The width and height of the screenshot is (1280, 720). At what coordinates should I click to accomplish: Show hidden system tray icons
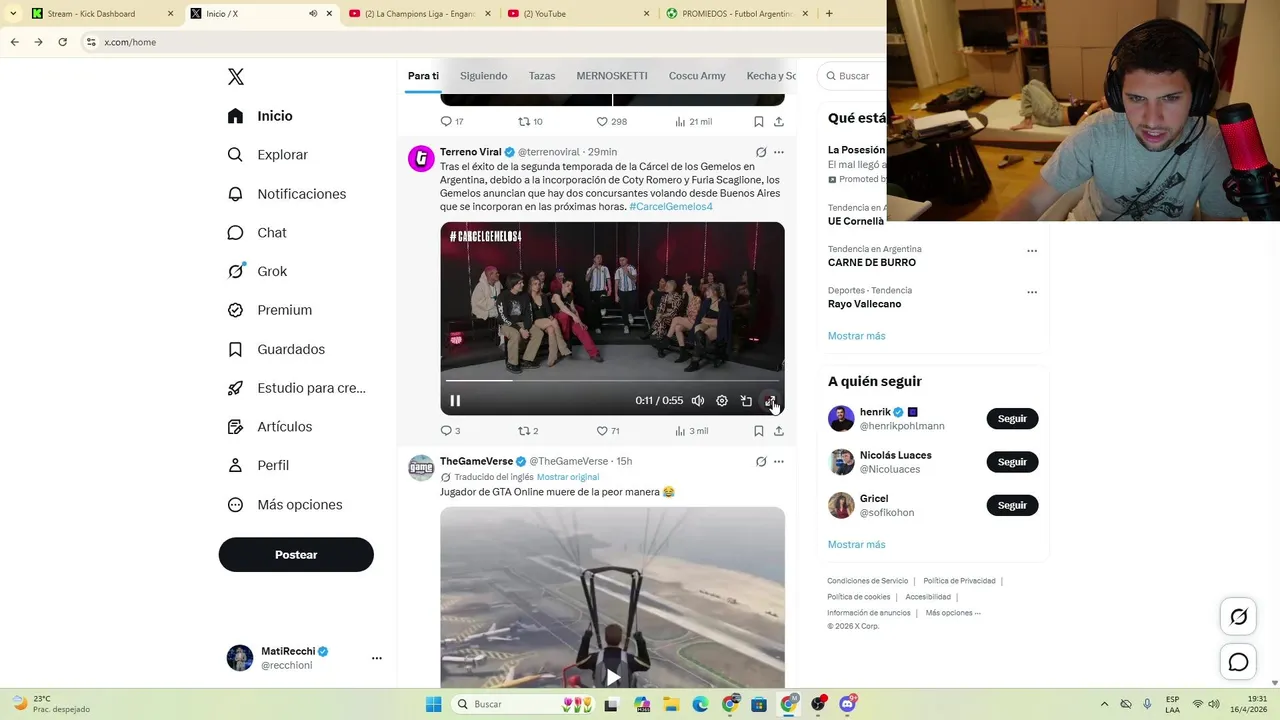click(1104, 704)
